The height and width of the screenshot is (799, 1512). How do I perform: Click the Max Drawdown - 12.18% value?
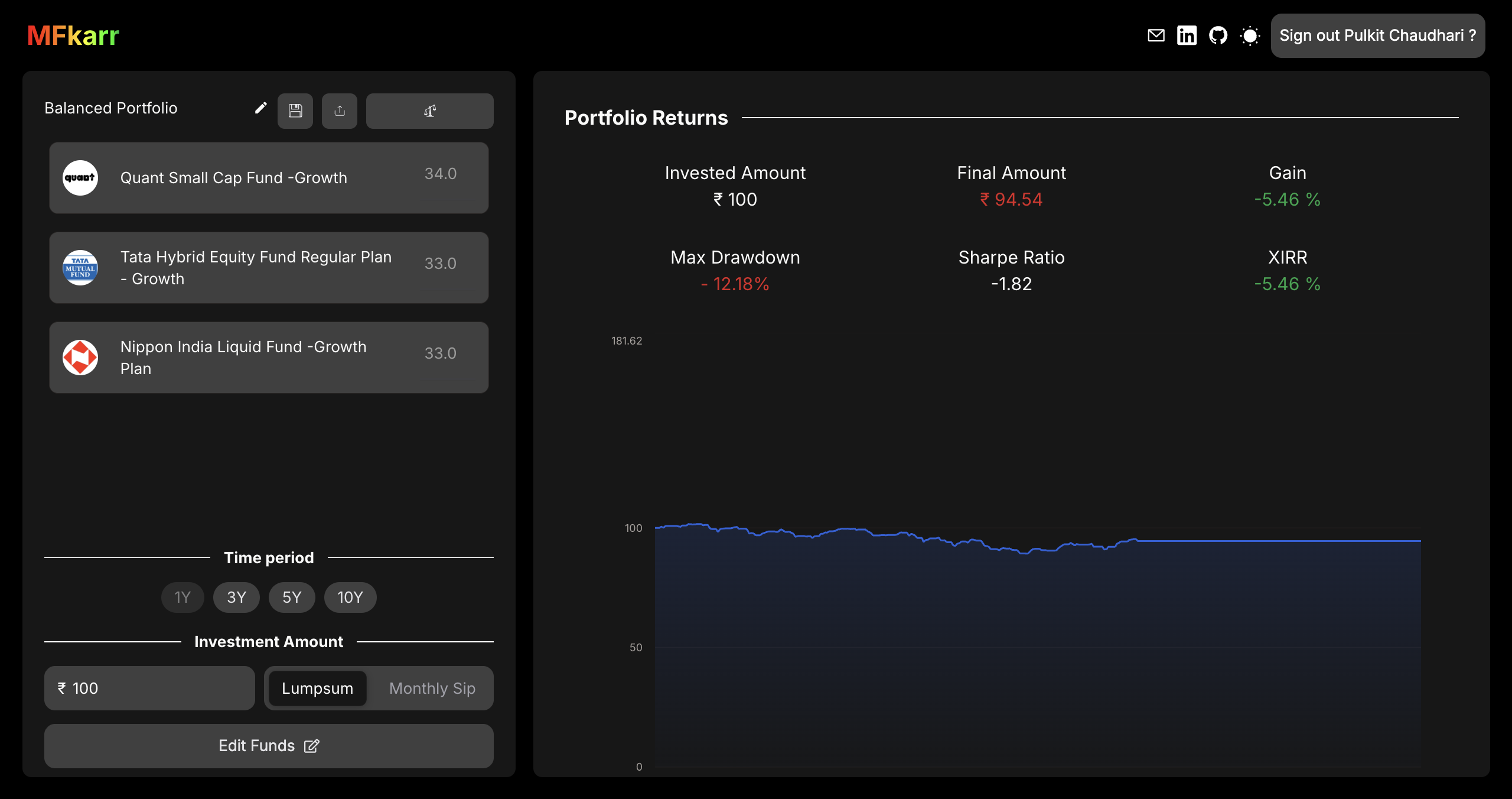click(x=735, y=284)
